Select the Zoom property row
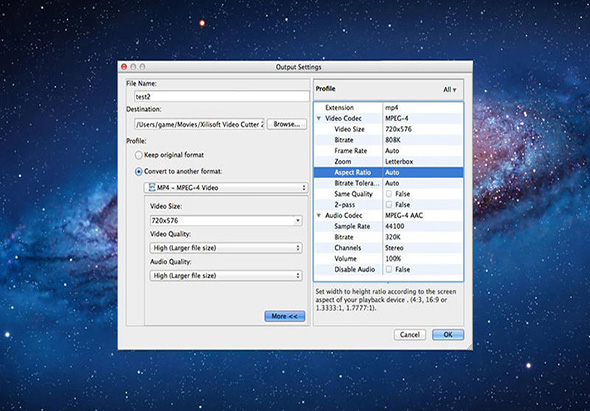Screen dimensions: 590x411 coord(388,161)
